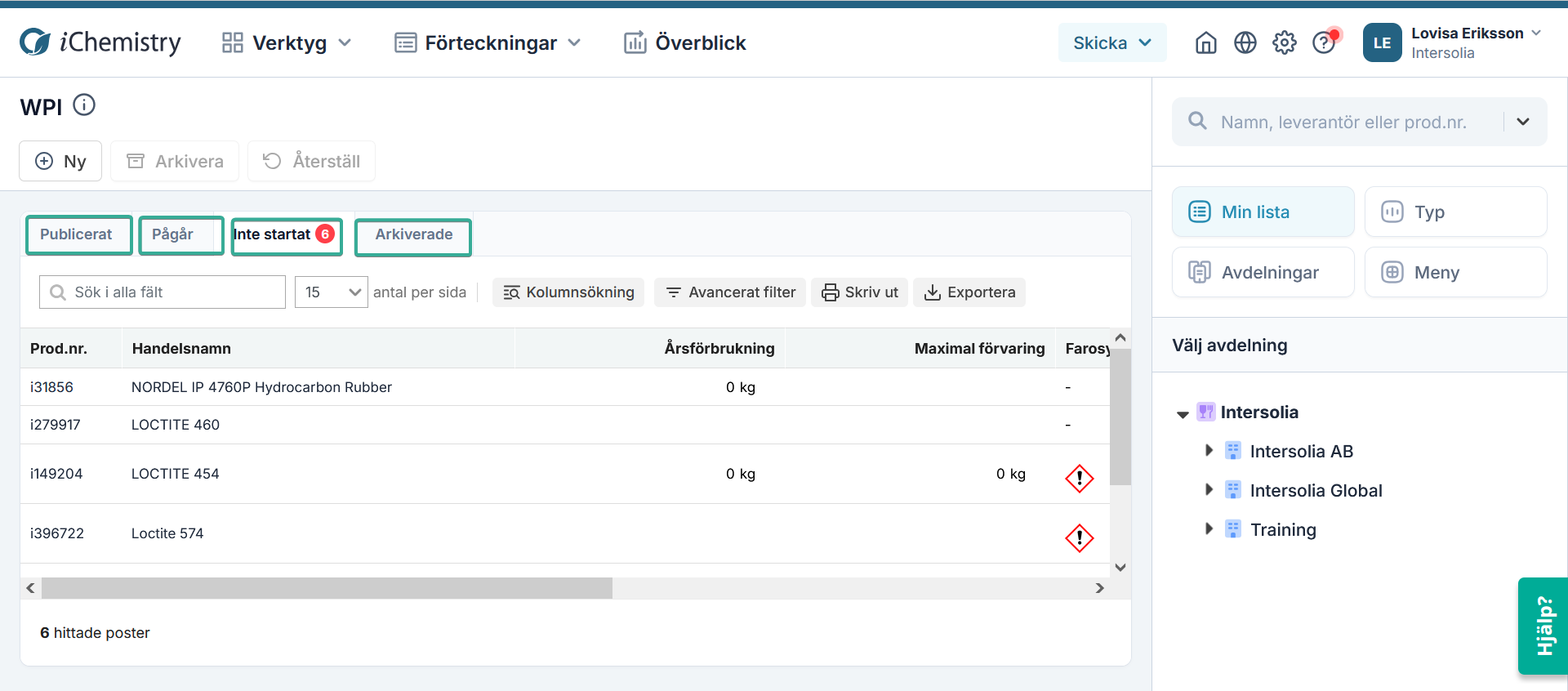The height and width of the screenshot is (691, 1568).
Task: Click the hazard pictogram for Loctite 574
Action: [x=1080, y=538]
